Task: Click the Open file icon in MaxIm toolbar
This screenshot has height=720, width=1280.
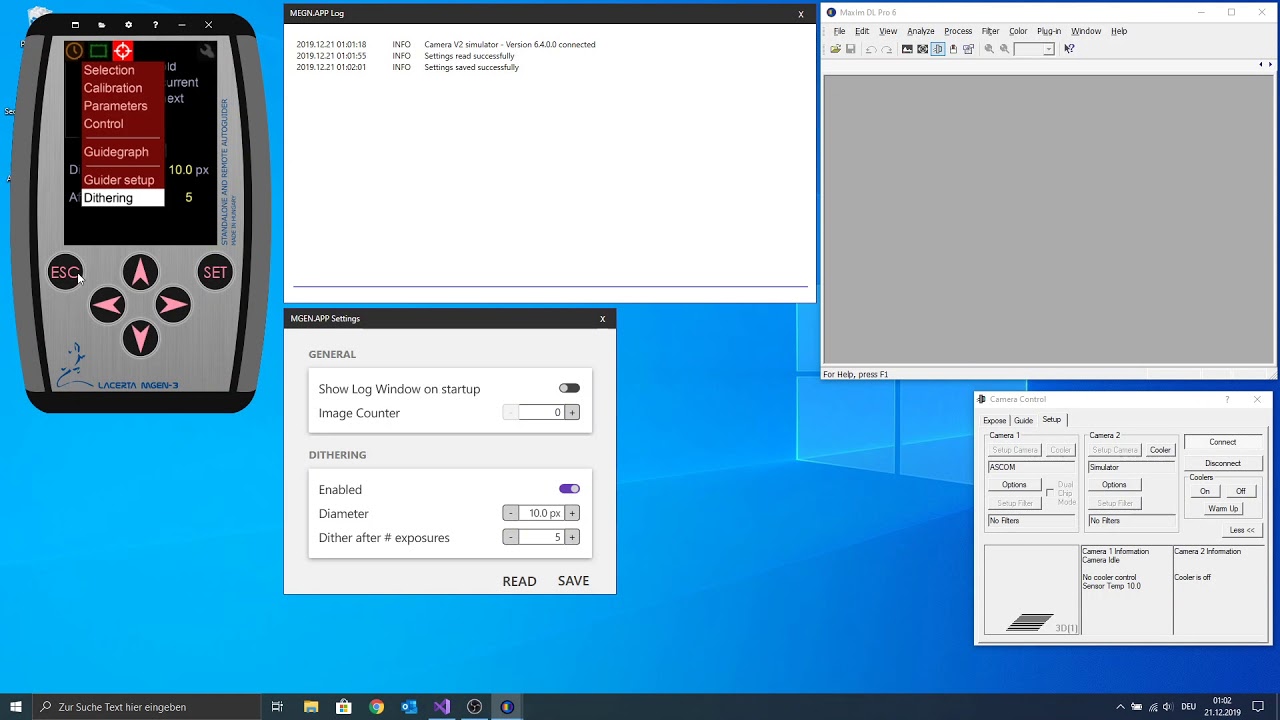Action: coord(835,49)
